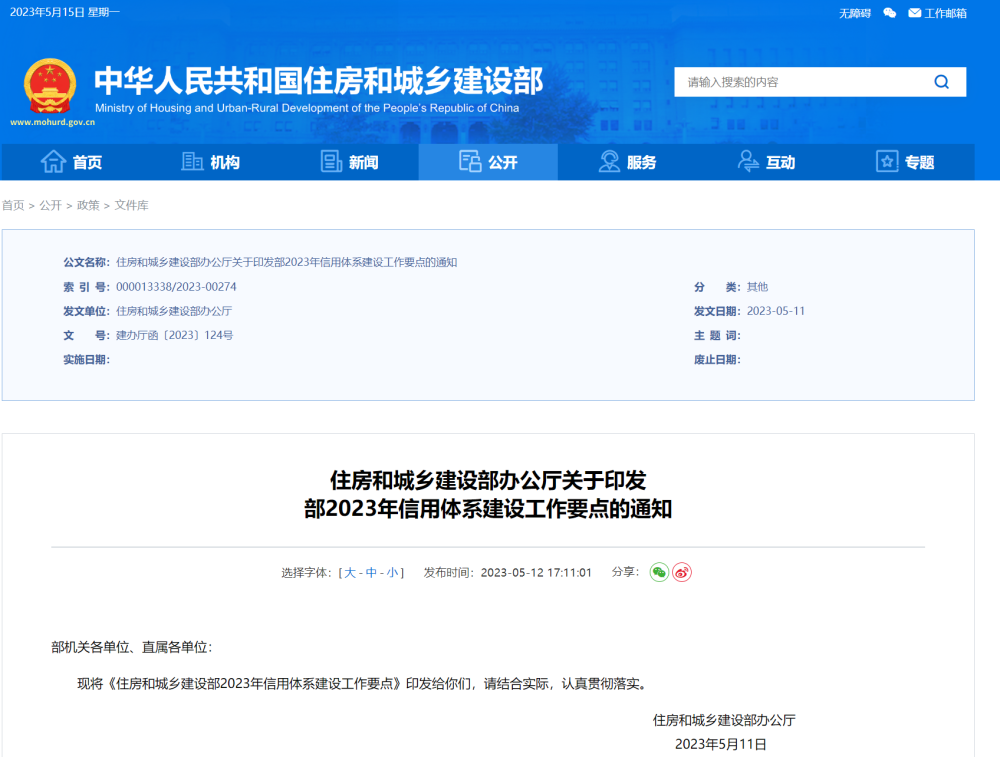Open the 互动 navigation tab
Viewport: 1000px width, 757px height.
[766, 162]
